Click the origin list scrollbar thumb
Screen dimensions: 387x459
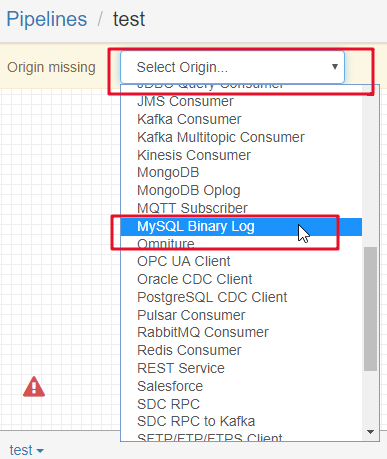click(x=370, y=309)
